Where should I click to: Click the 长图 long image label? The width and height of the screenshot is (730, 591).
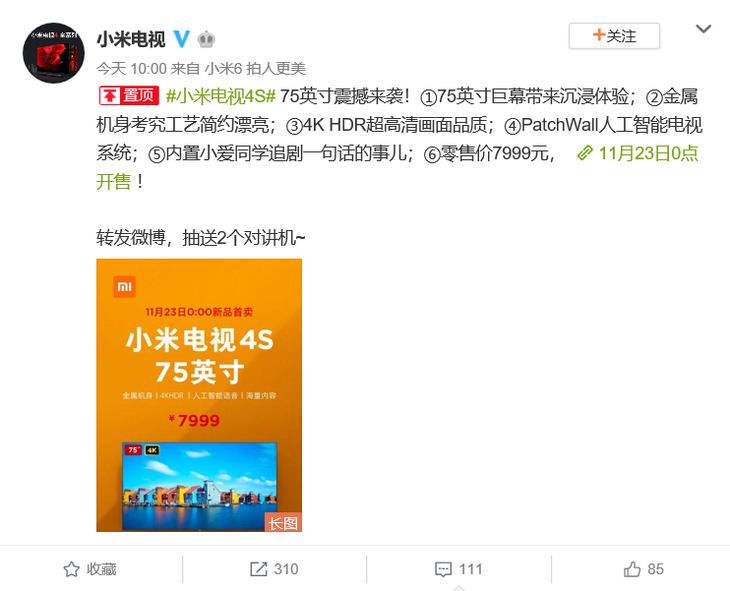point(283,523)
